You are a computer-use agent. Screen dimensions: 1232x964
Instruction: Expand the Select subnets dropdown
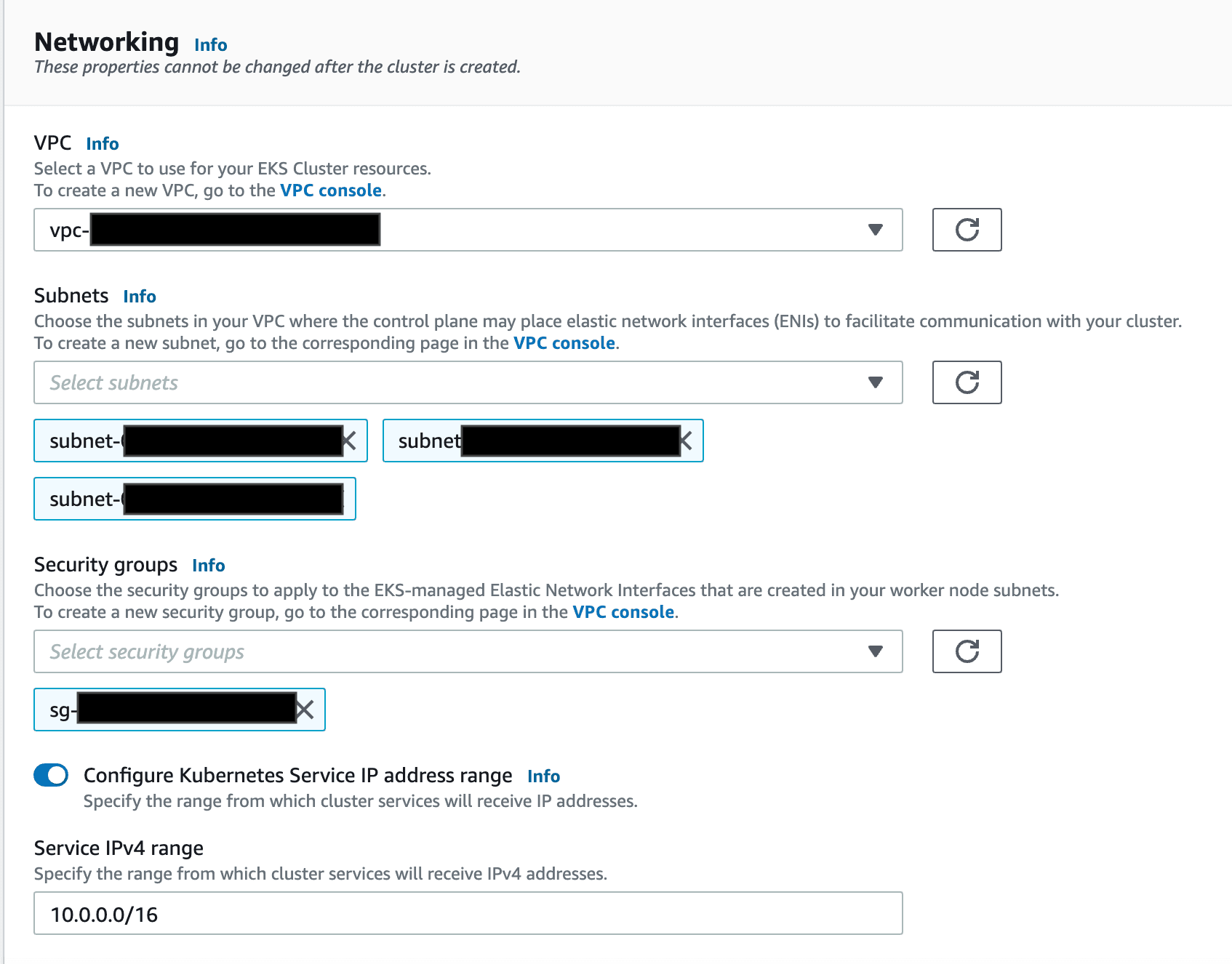pyautogui.click(x=468, y=382)
